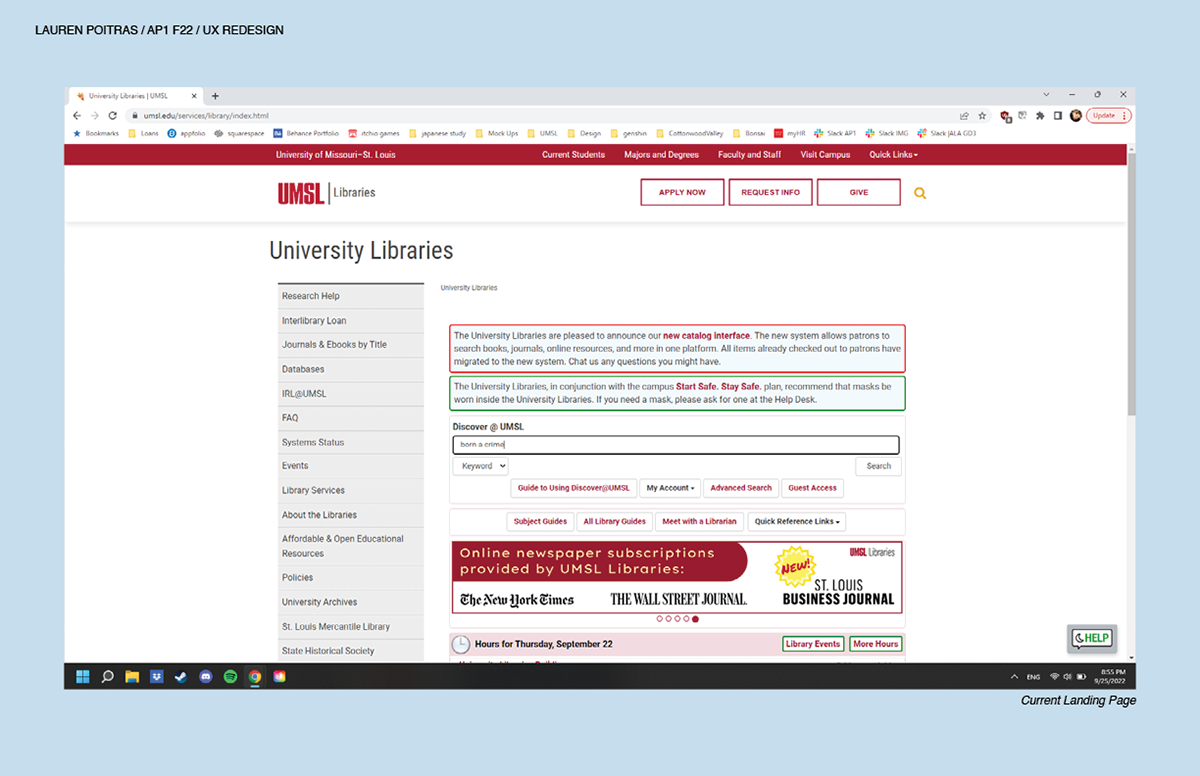Click the Advanced Search button
The height and width of the screenshot is (776, 1200).
pyautogui.click(x=741, y=488)
